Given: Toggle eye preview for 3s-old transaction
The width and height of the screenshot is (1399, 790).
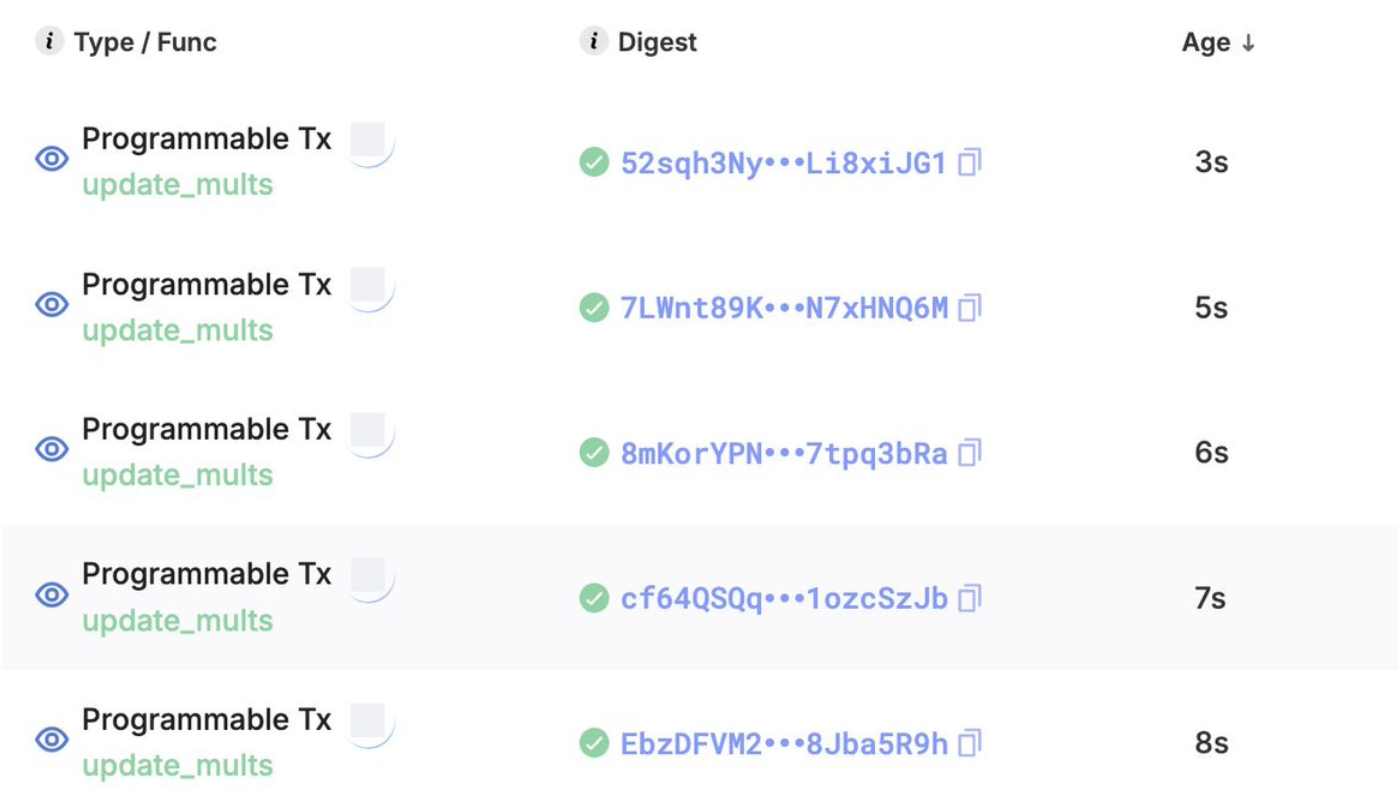Looking at the screenshot, I should point(52,159).
